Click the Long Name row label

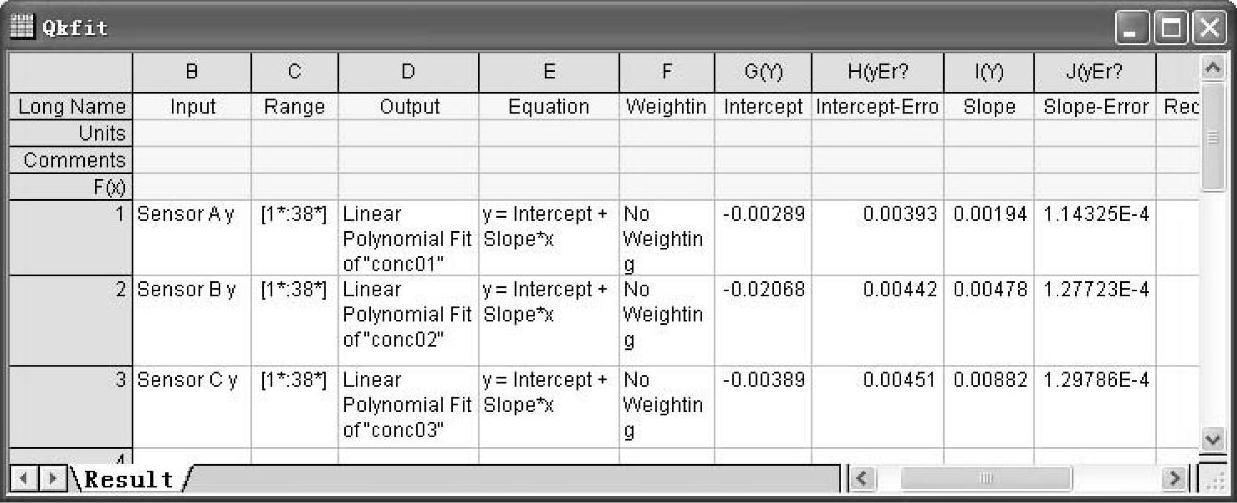(x=69, y=106)
